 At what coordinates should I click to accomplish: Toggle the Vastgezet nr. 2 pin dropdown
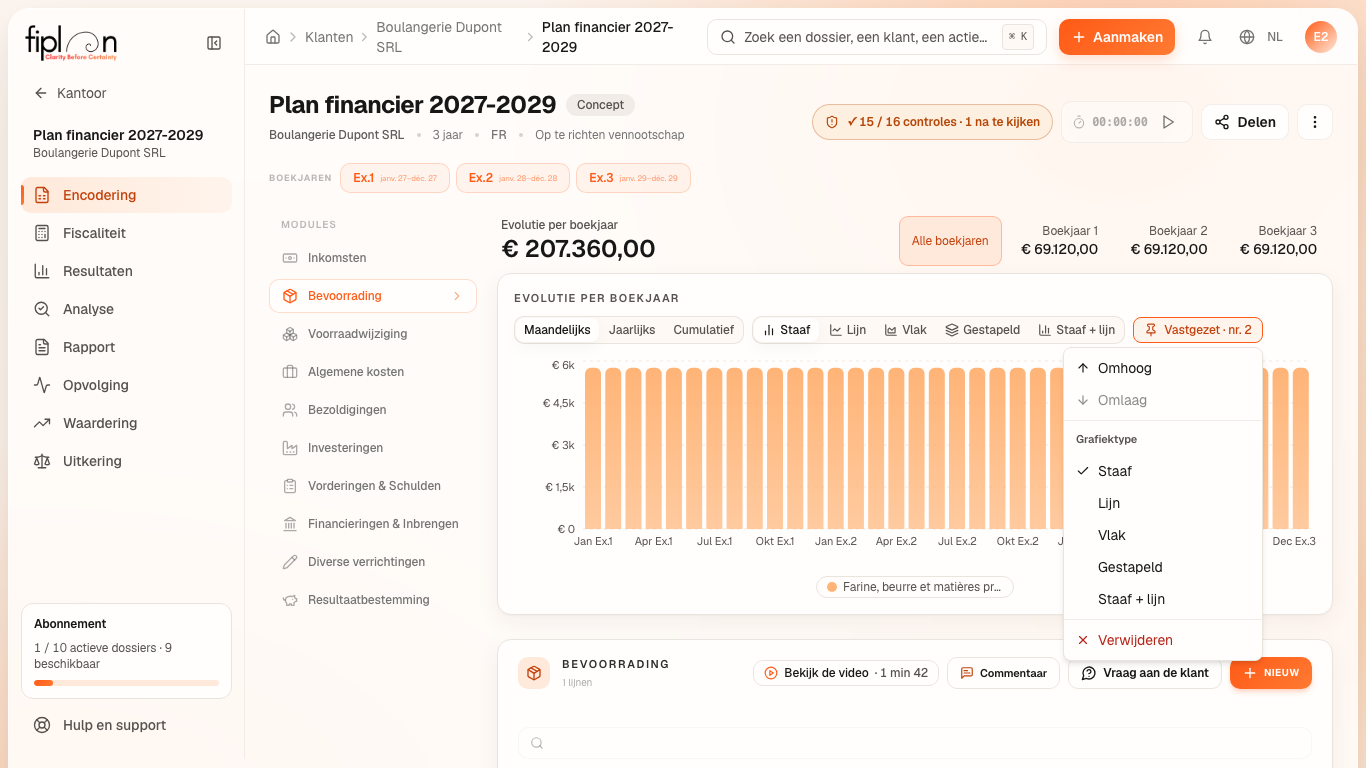(1198, 330)
